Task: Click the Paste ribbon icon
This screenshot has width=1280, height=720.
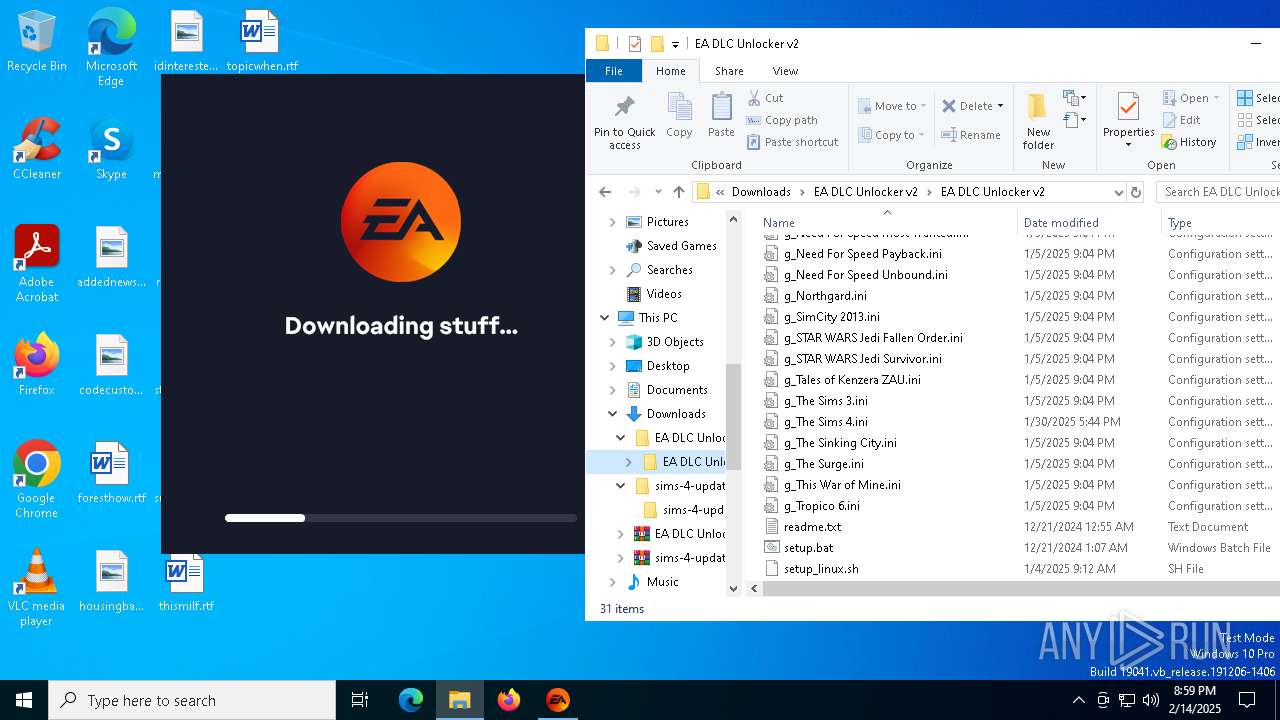Action: click(x=721, y=116)
